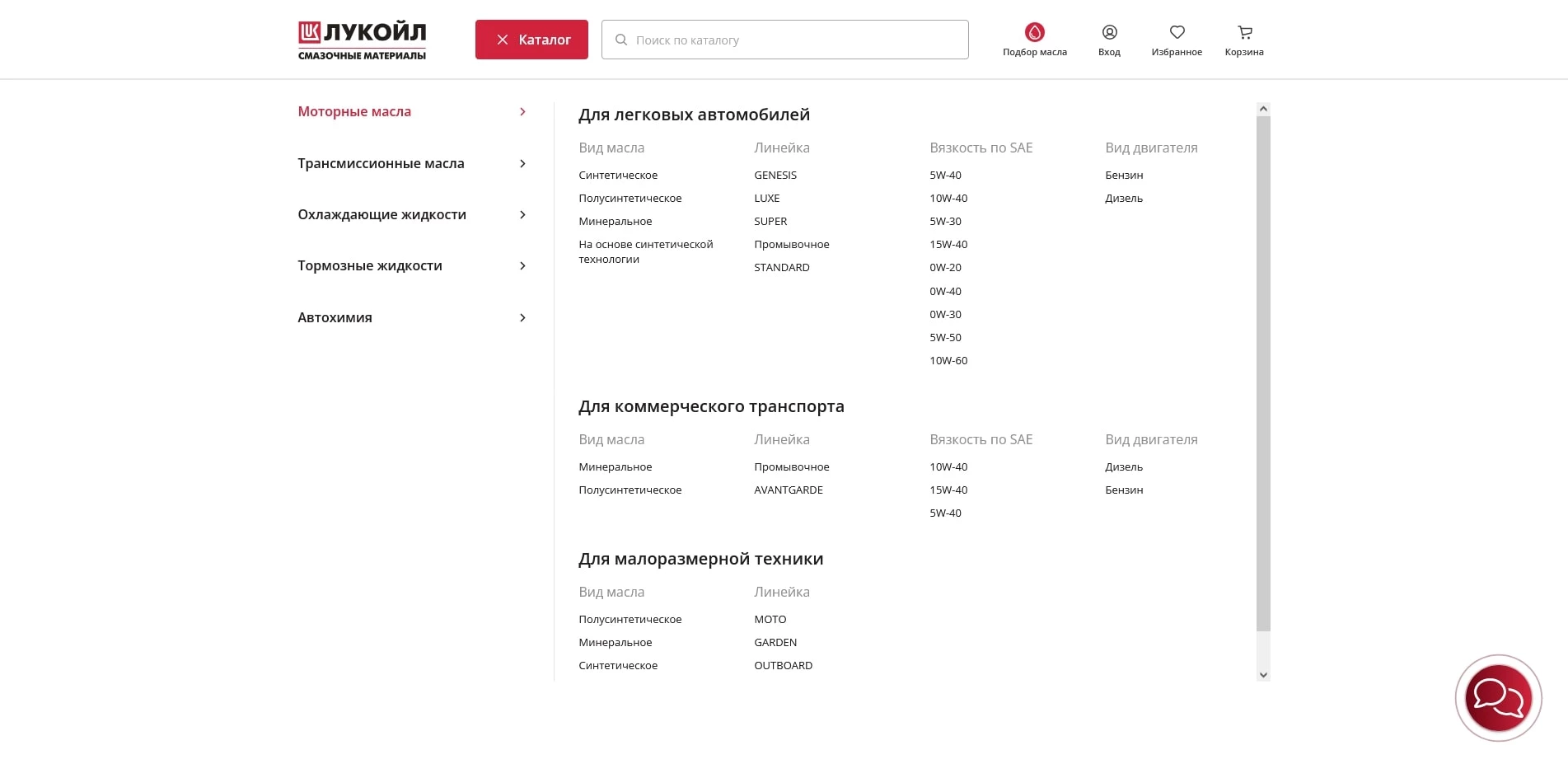Choose 5W-30 viscosity for passenger cars
The image size is (1568, 764).
tap(945, 221)
